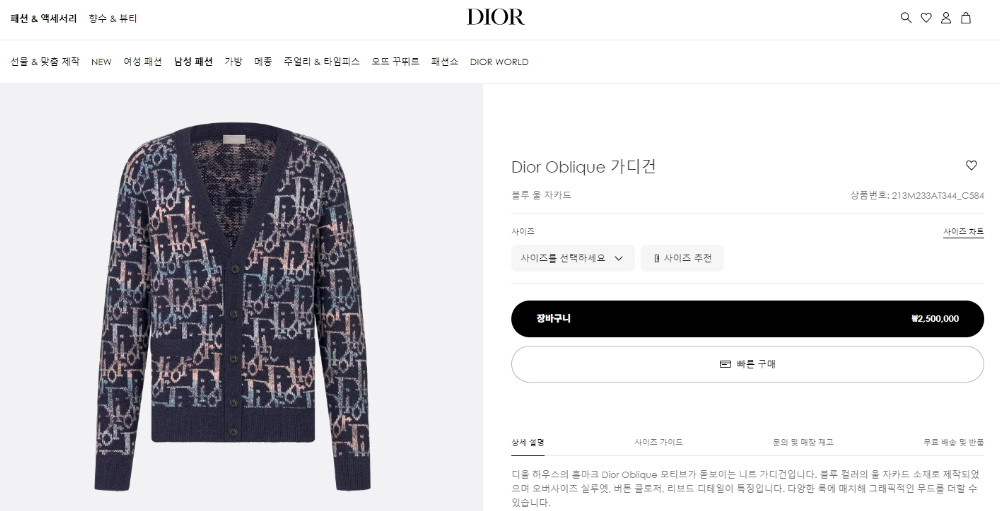Screen dimensions: 1000x511
Task: Switch to 향수 & 뷰티 section
Action: 113,19
